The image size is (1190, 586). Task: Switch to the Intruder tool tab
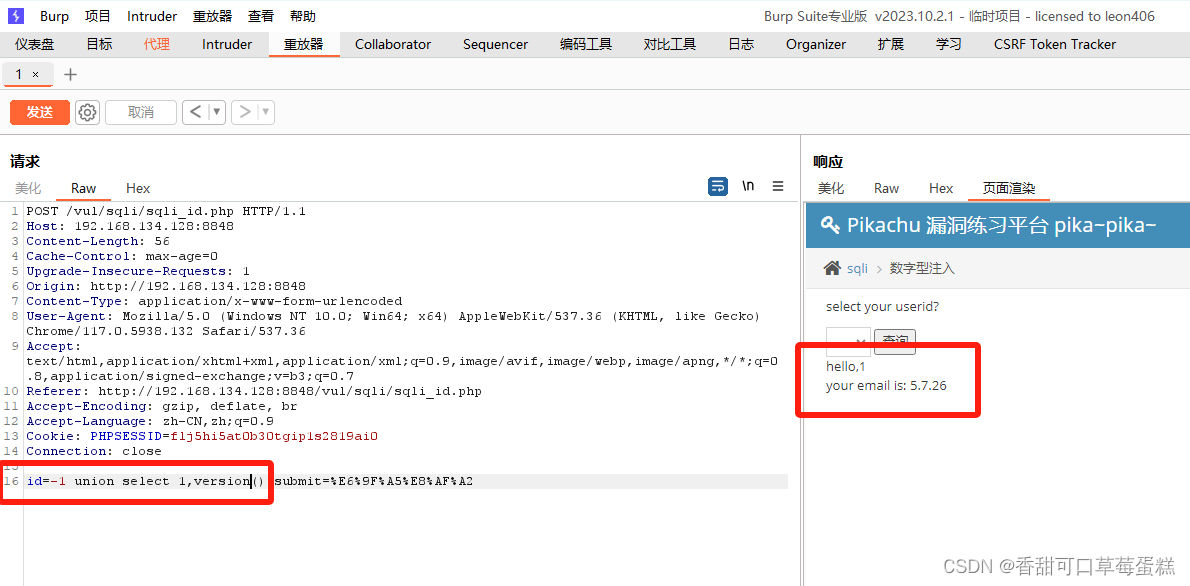227,45
